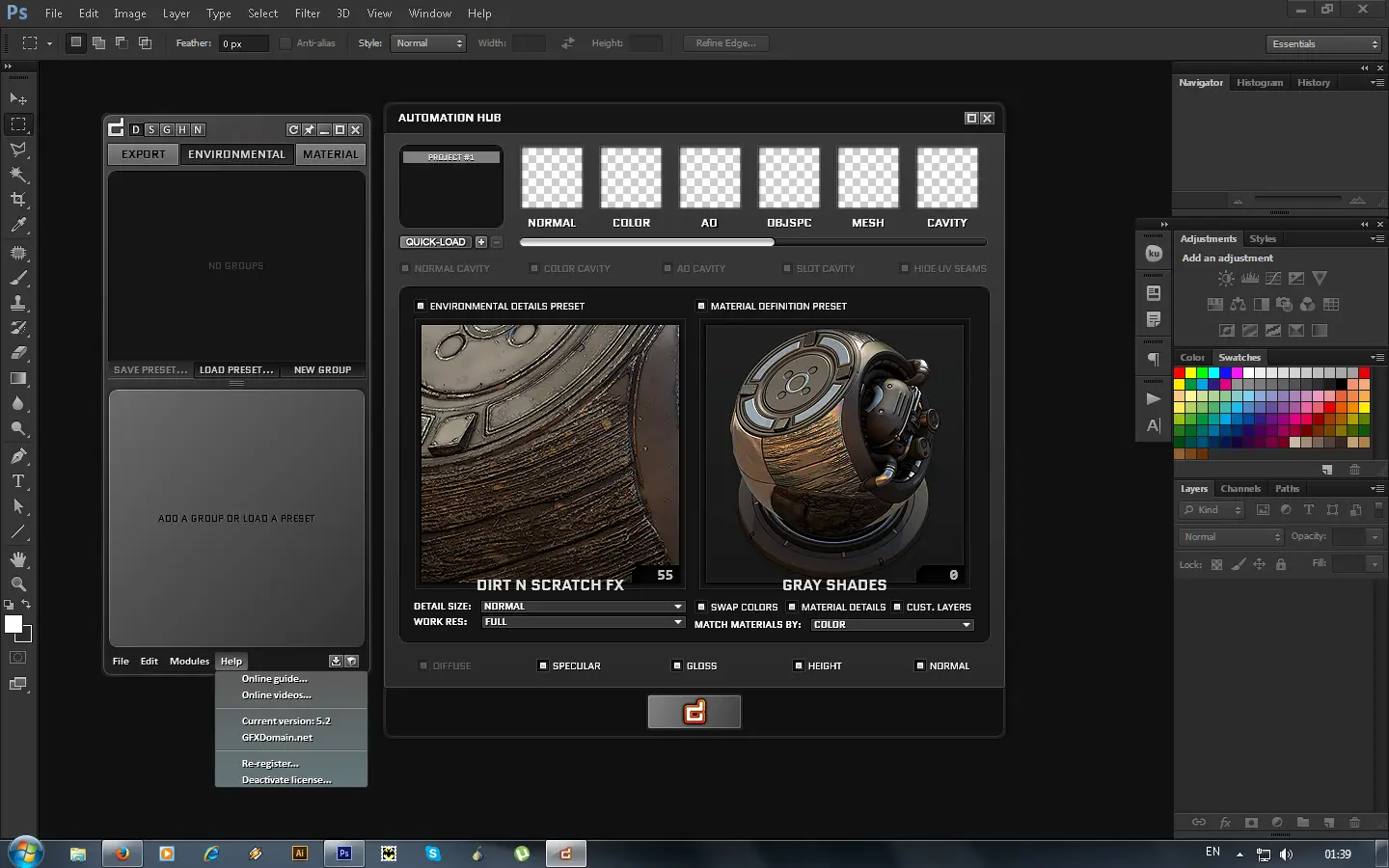Select the Rectangular Marquee tool
1389x868 pixels.
18,124
